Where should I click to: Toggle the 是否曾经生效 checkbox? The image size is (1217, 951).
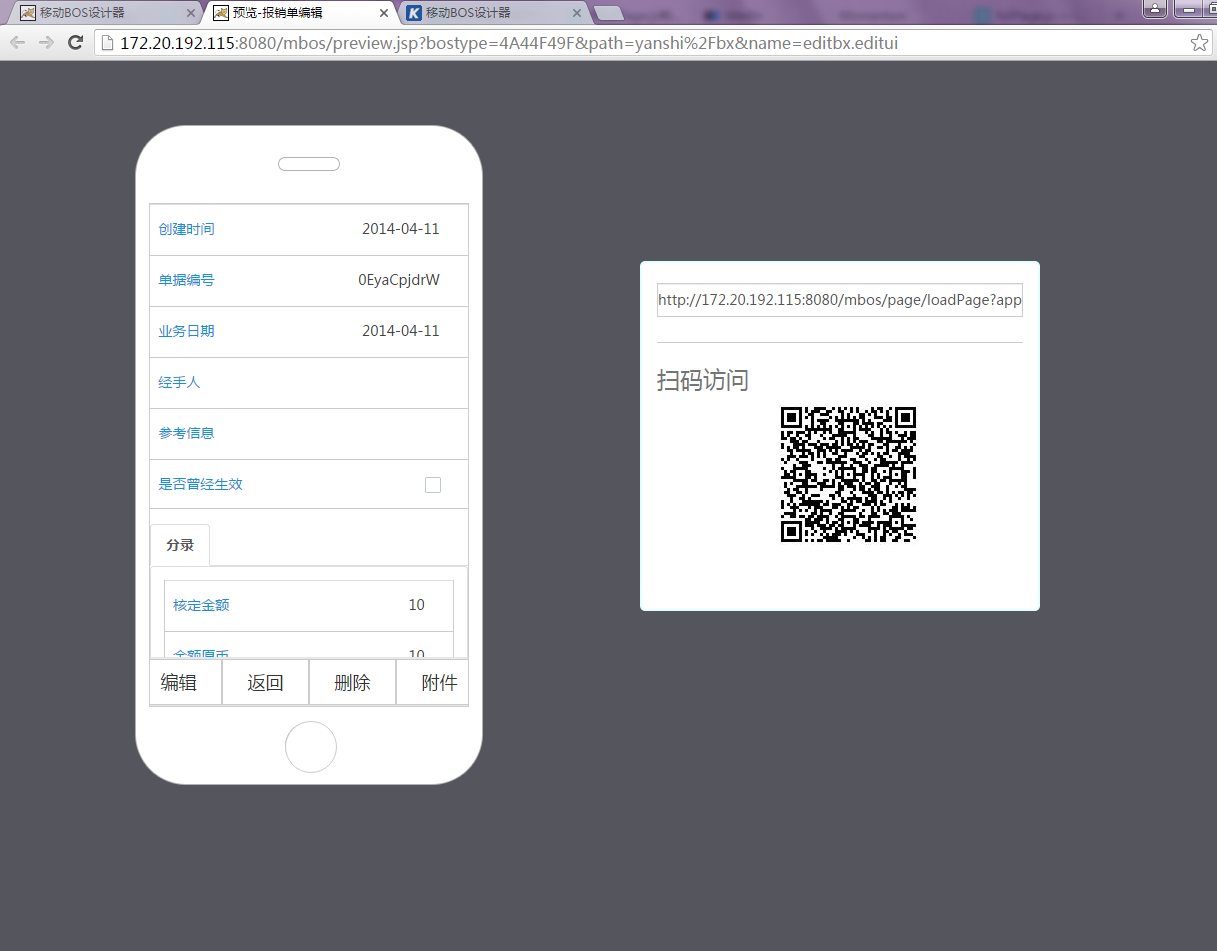(433, 485)
